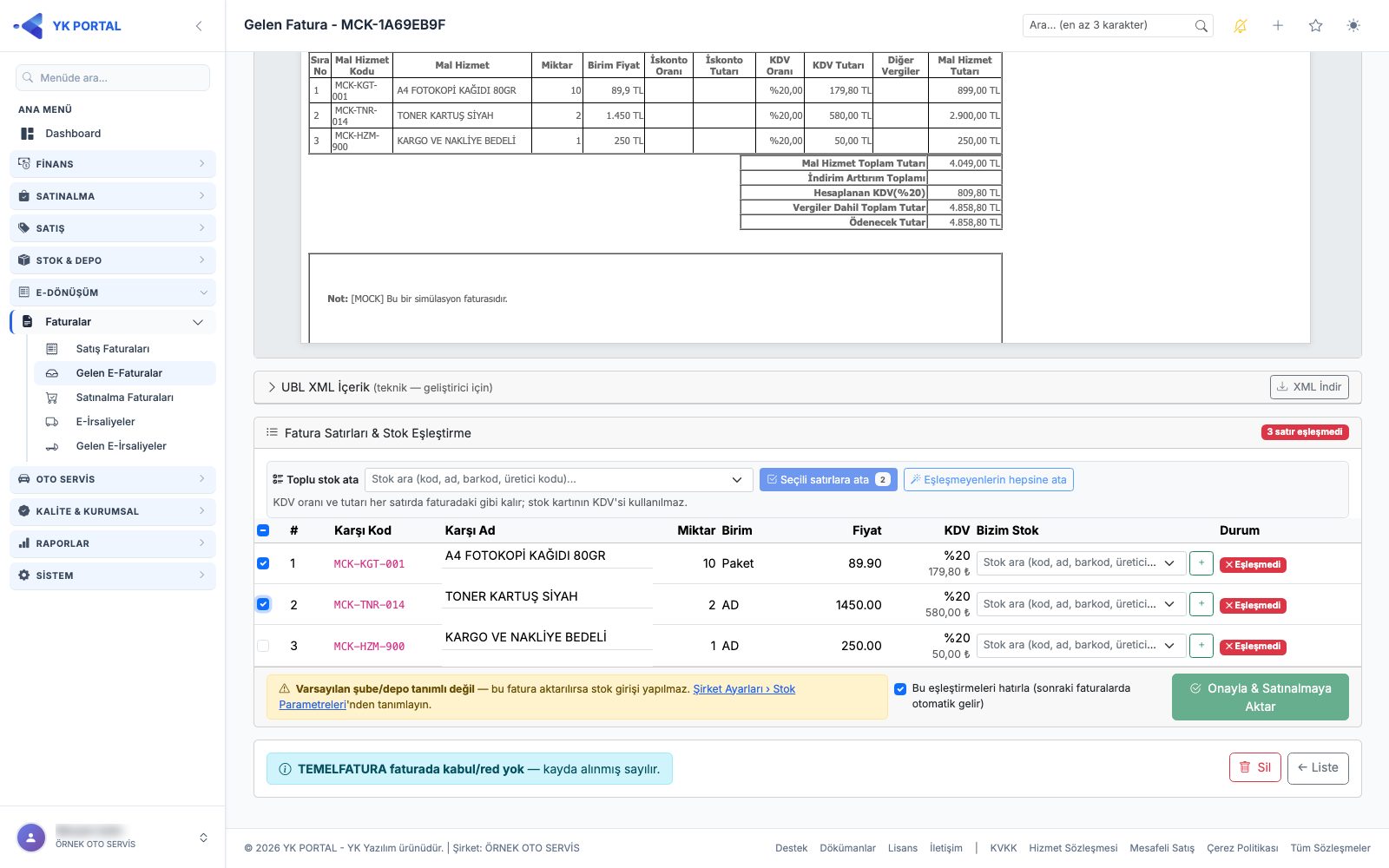Uncheck the row 2 TONER KARTUŞ SİYAH checkbox
Screen dimensions: 1389x868
[x=263, y=604]
